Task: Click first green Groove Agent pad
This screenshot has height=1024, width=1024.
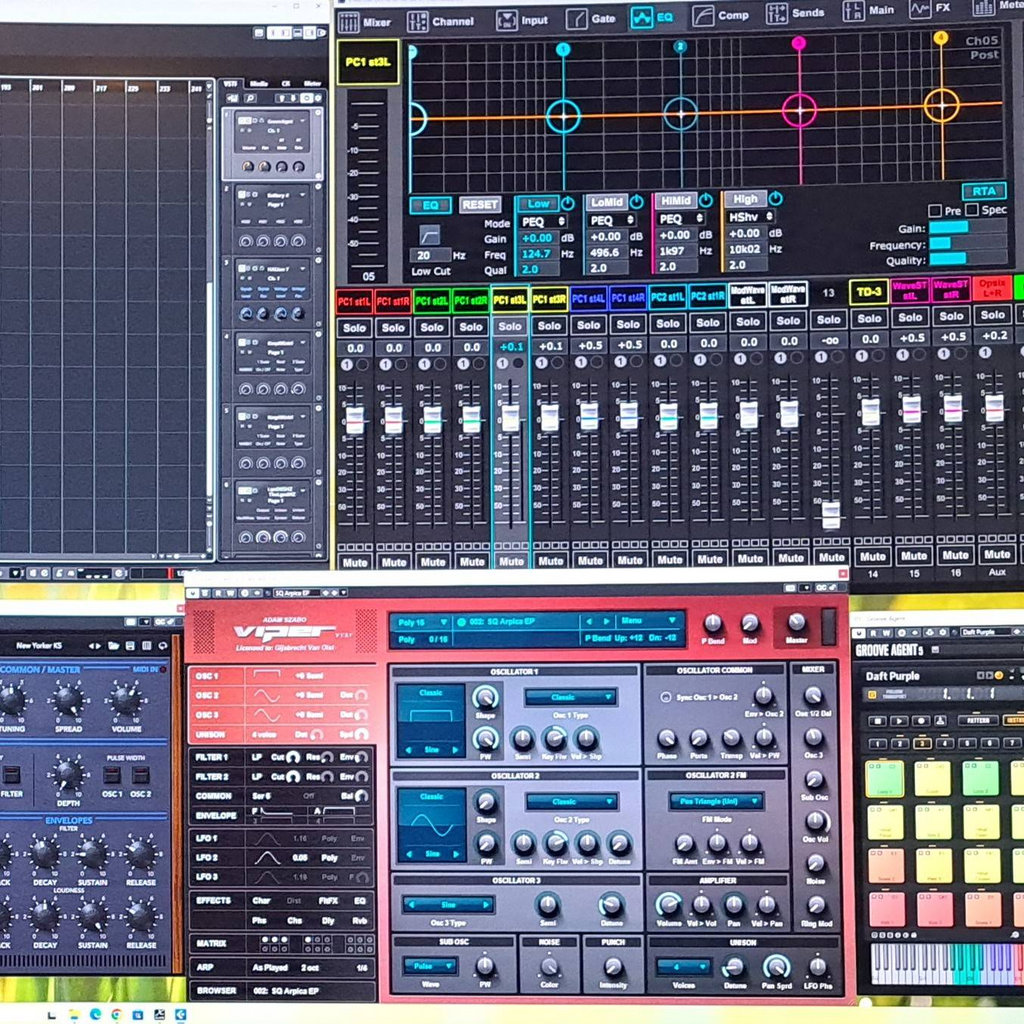Action: [x=885, y=778]
